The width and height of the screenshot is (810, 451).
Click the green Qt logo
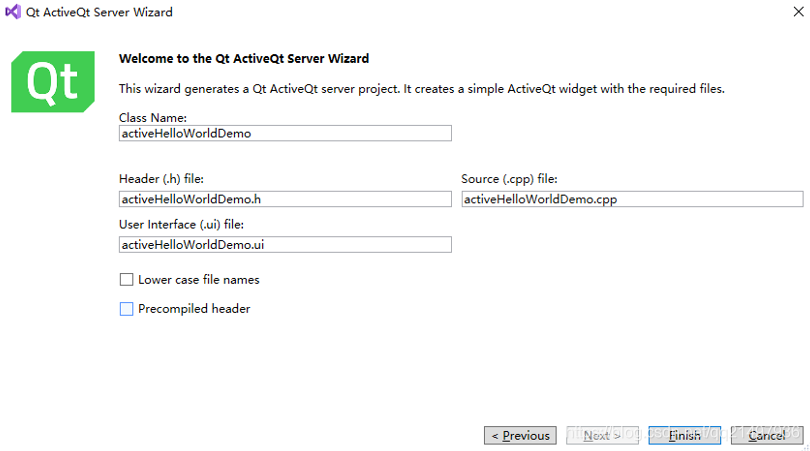pos(53,81)
